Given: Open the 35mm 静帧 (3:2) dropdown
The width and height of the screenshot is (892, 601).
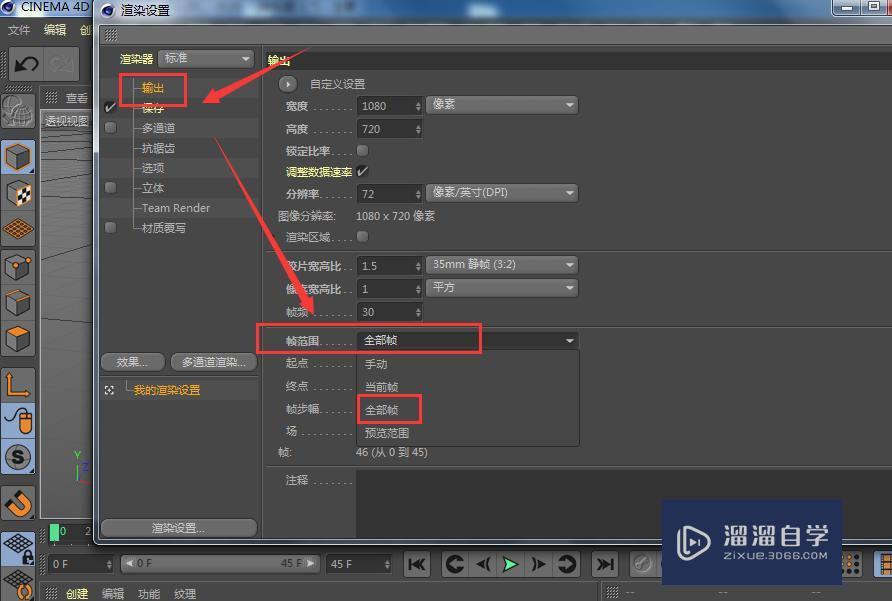Looking at the screenshot, I should point(501,264).
